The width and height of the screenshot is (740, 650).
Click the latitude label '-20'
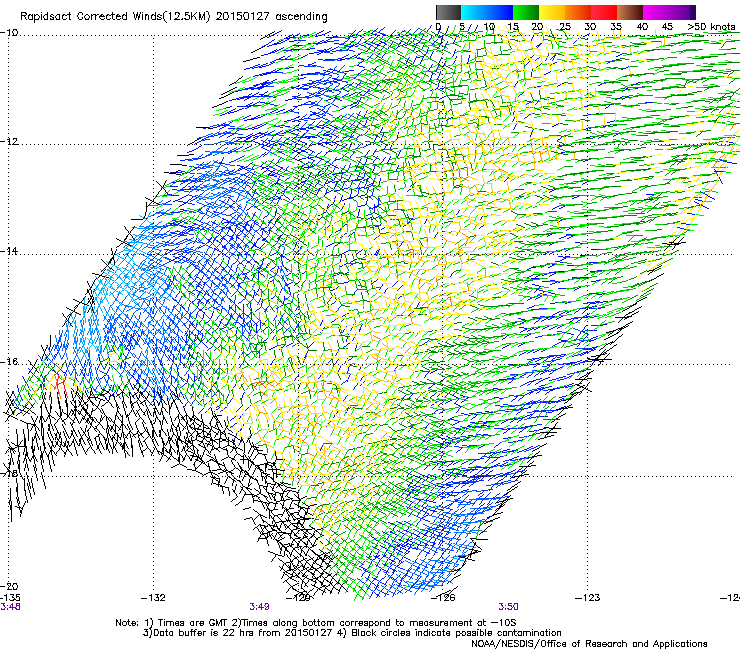pos(9,586)
